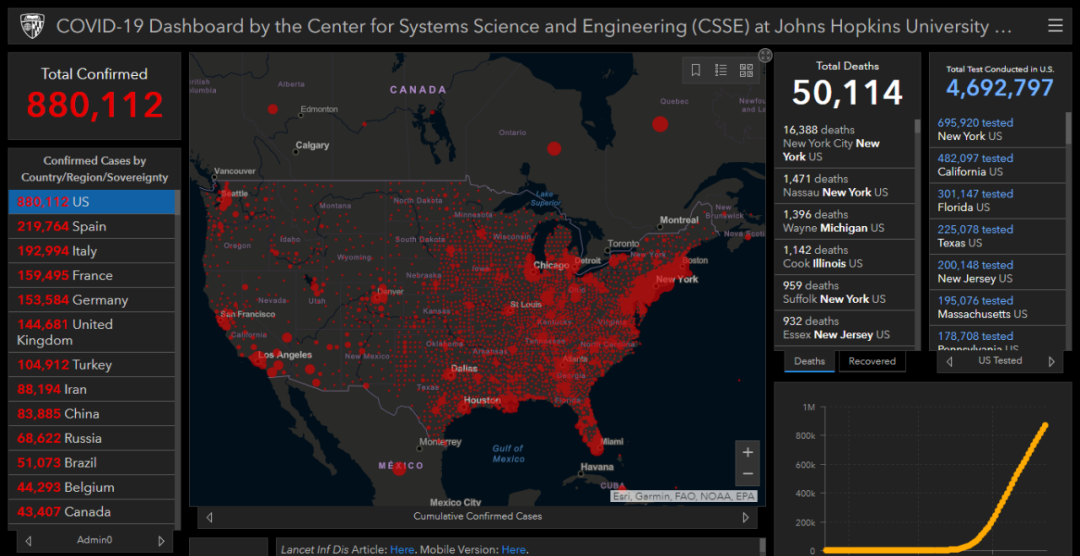
Task: Click the Total Confirmed 880,112 figure
Action: [95, 105]
